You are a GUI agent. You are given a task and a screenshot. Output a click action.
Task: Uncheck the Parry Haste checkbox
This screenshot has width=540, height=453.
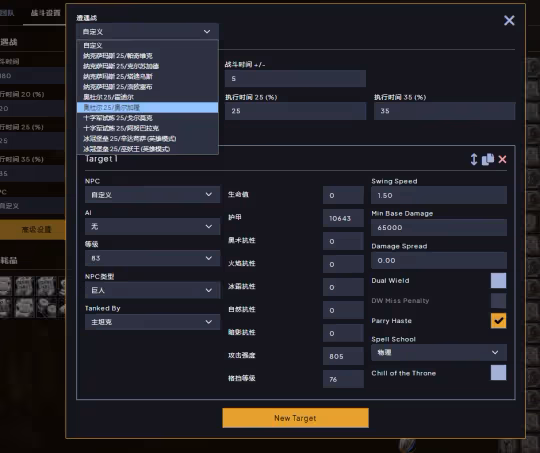(498, 321)
